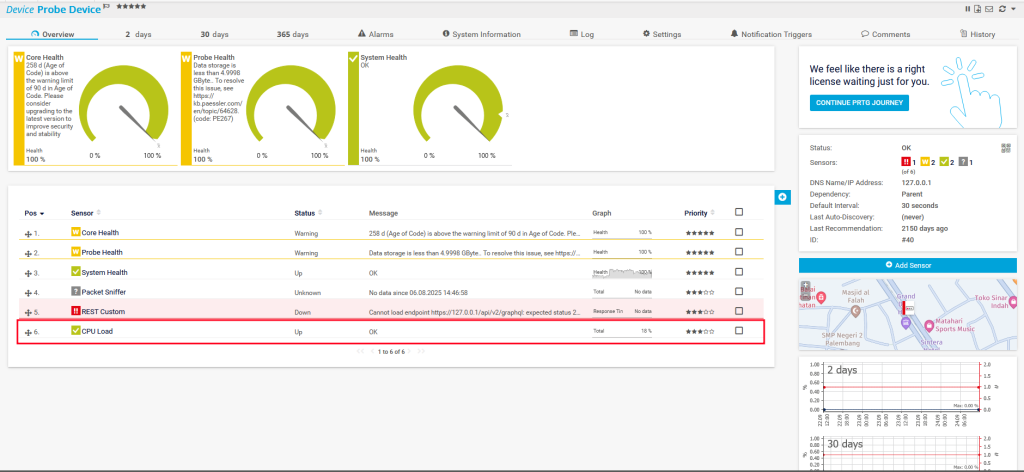Tick the checkbox for CPU Load sensor
The image size is (1024, 472).
coord(739,331)
